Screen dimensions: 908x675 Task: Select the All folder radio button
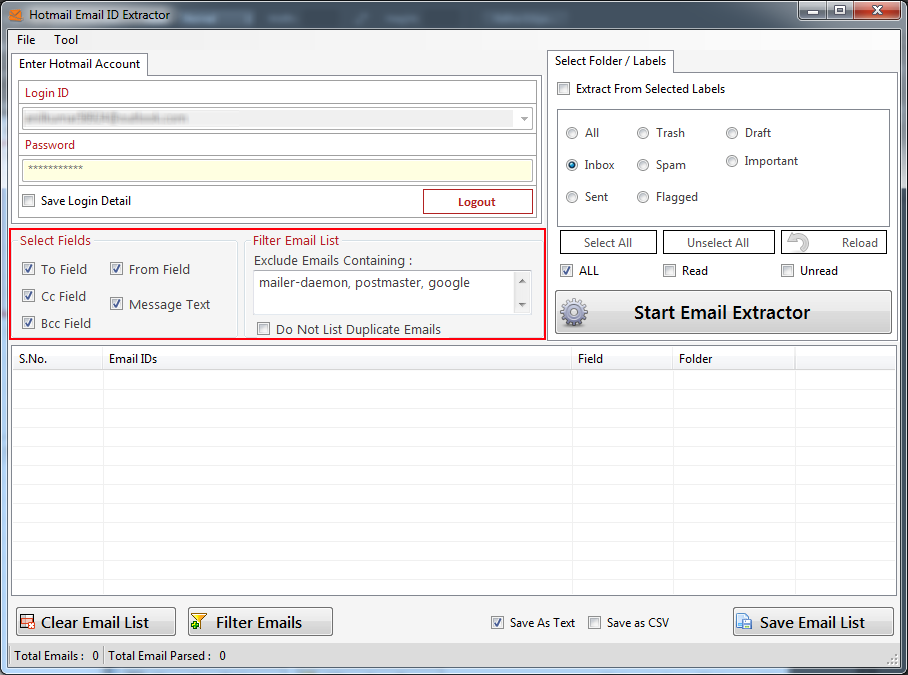(572, 133)
